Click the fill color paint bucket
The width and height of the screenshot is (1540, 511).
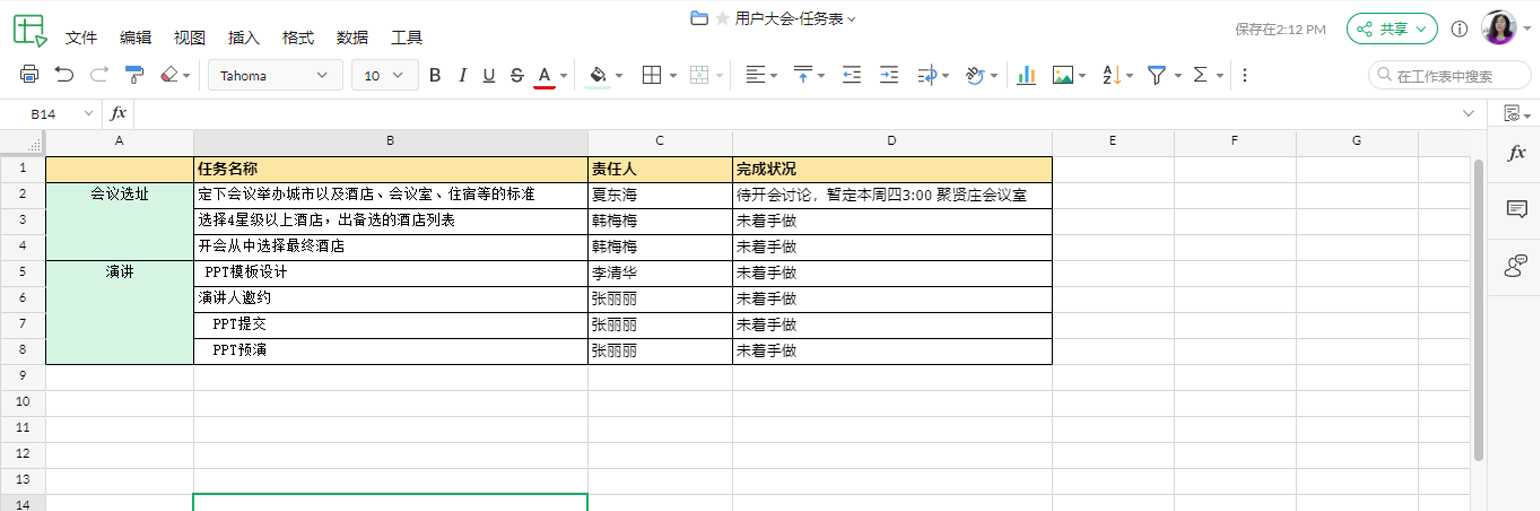click(x=598, y=75)
